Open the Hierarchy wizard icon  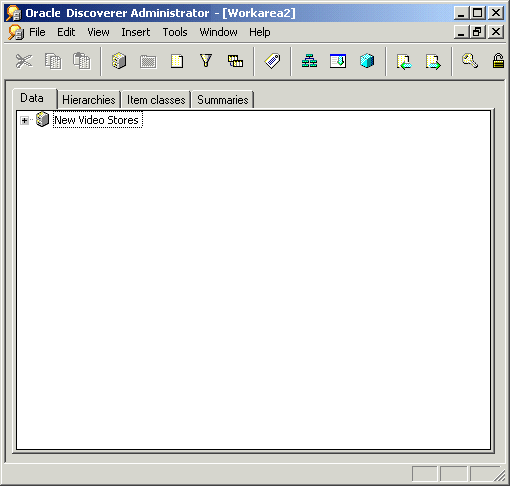click(309, 61)
